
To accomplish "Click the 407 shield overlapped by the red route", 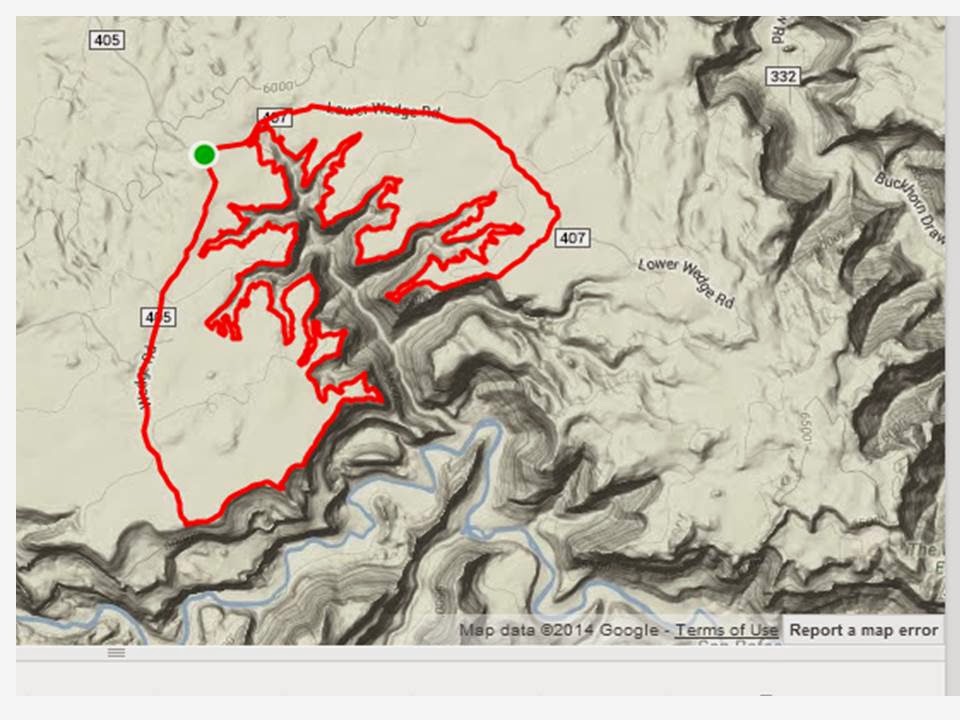I will click(x=275, y=116).
